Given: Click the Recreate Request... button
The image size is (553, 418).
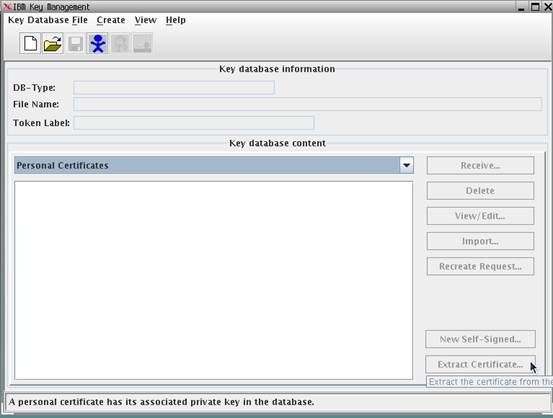Looking at the screenshot, I should pos(480,266).
